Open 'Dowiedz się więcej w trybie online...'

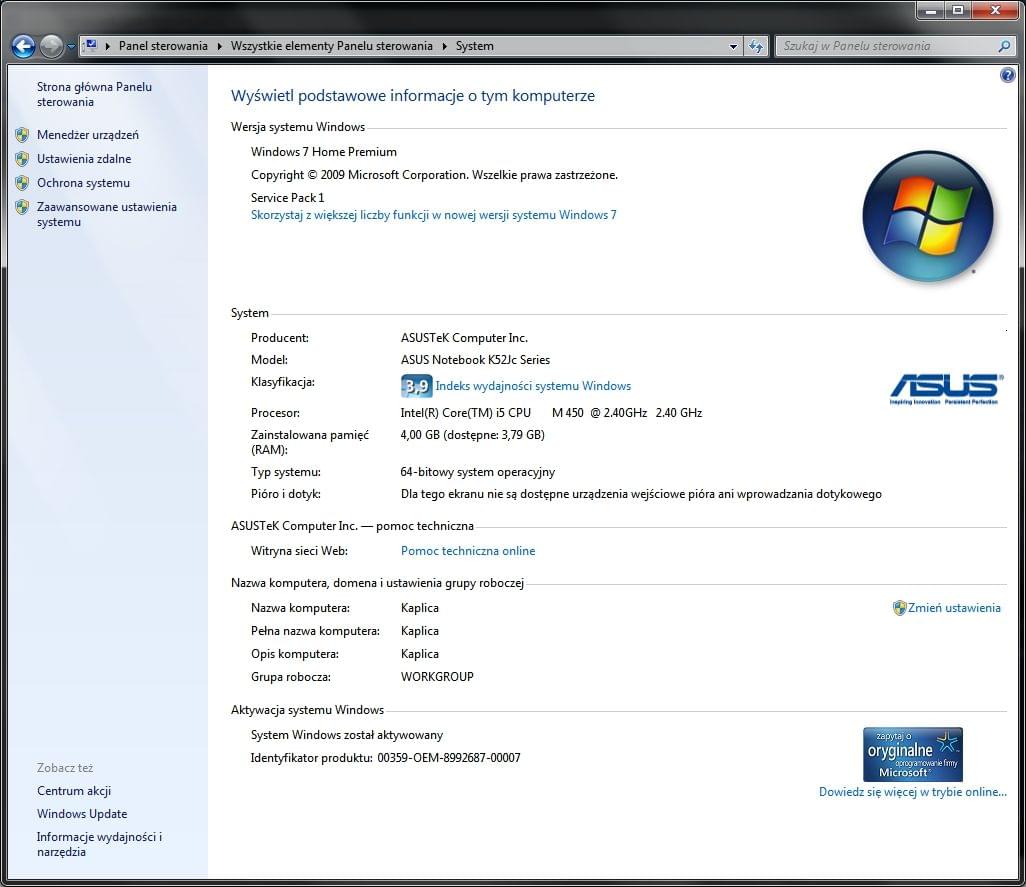coord(913,791)
